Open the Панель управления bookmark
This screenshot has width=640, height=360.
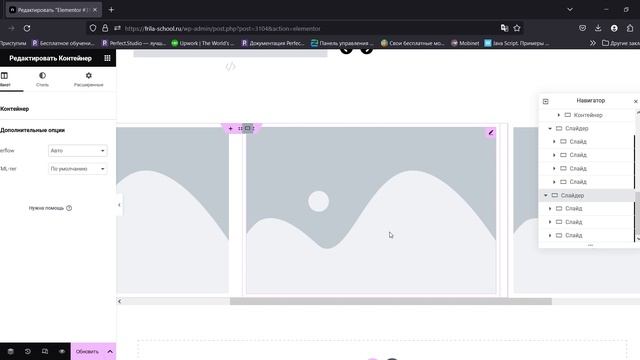(x=342, y=43)
